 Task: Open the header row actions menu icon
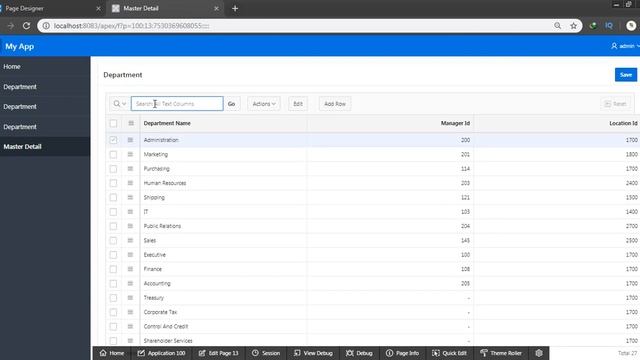pos(131,123)
